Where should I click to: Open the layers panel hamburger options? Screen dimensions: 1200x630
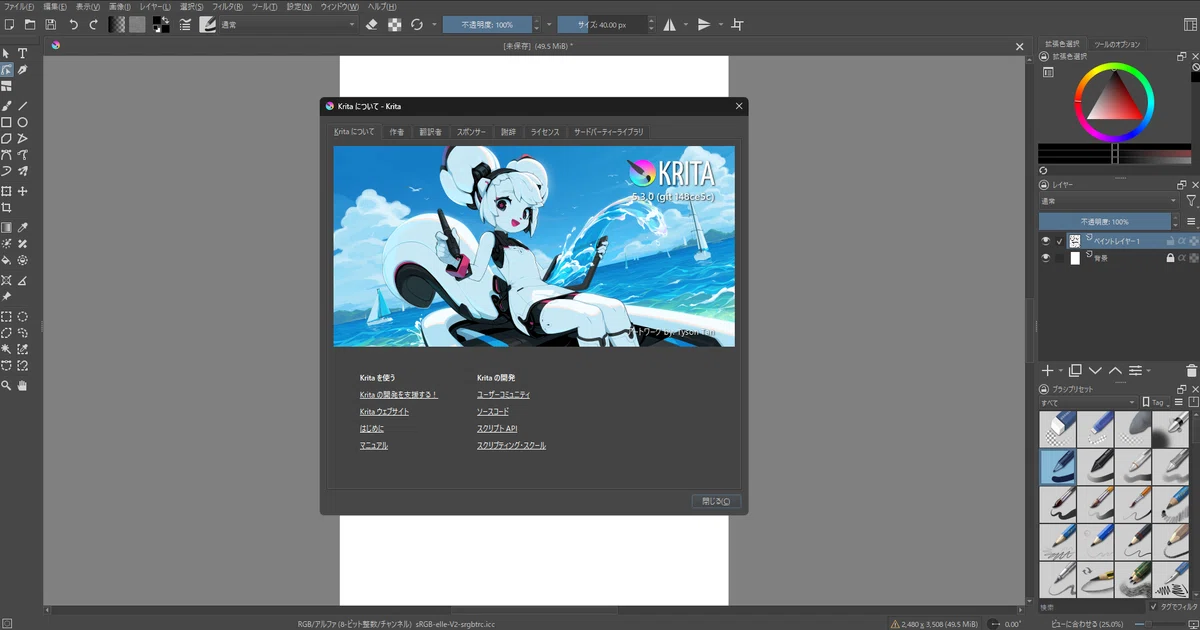[1190, 221]
